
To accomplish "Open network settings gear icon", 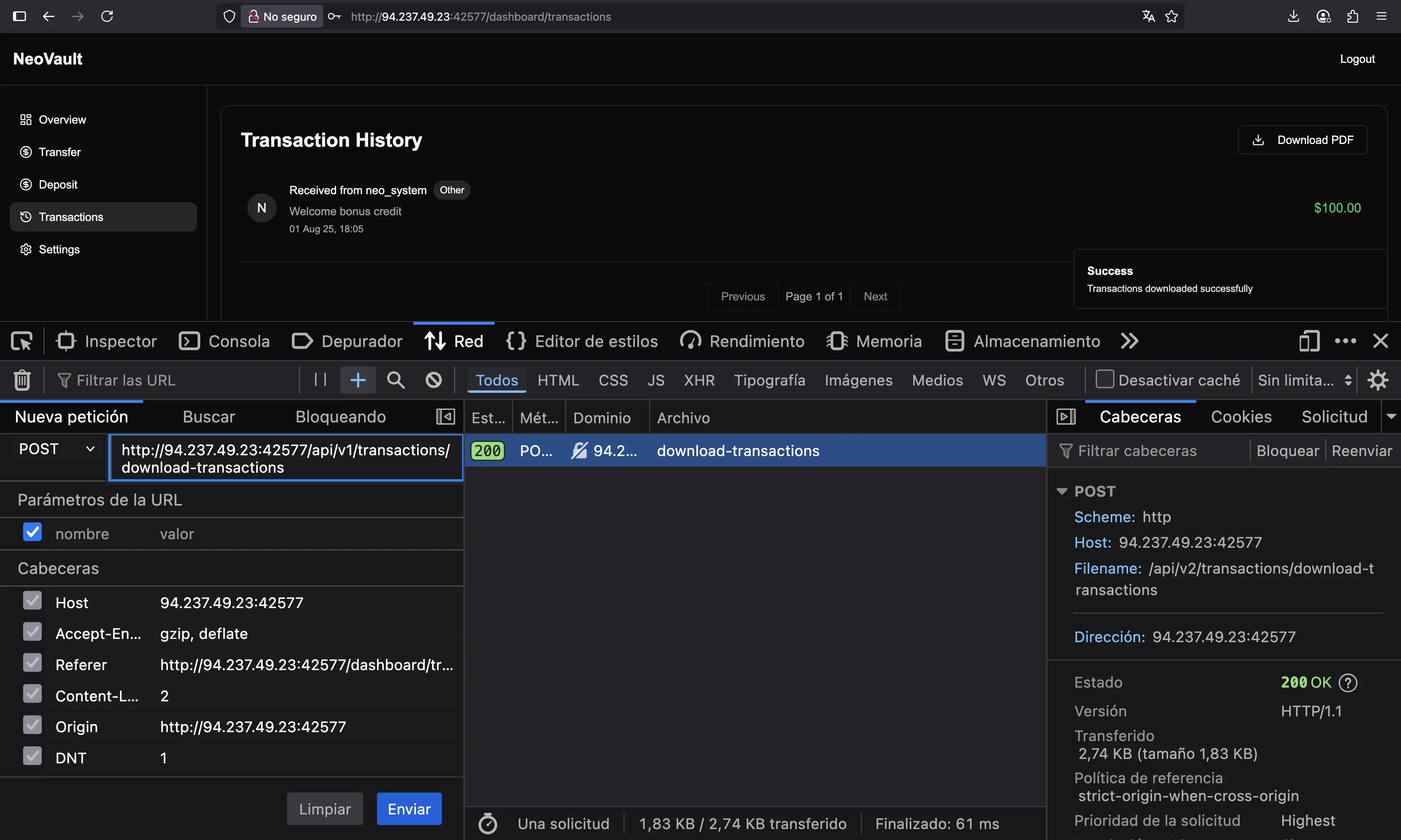I will click(x=1378, y=380).
